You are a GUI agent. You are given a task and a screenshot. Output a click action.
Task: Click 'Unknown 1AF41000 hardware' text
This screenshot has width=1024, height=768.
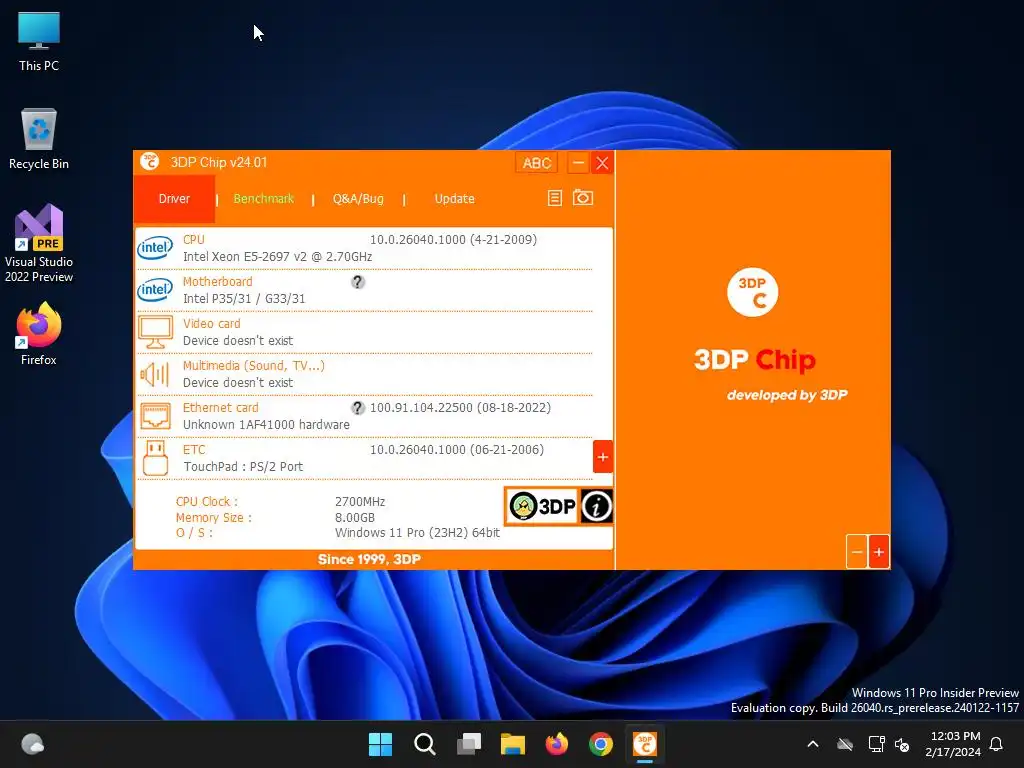click(266, 424)
